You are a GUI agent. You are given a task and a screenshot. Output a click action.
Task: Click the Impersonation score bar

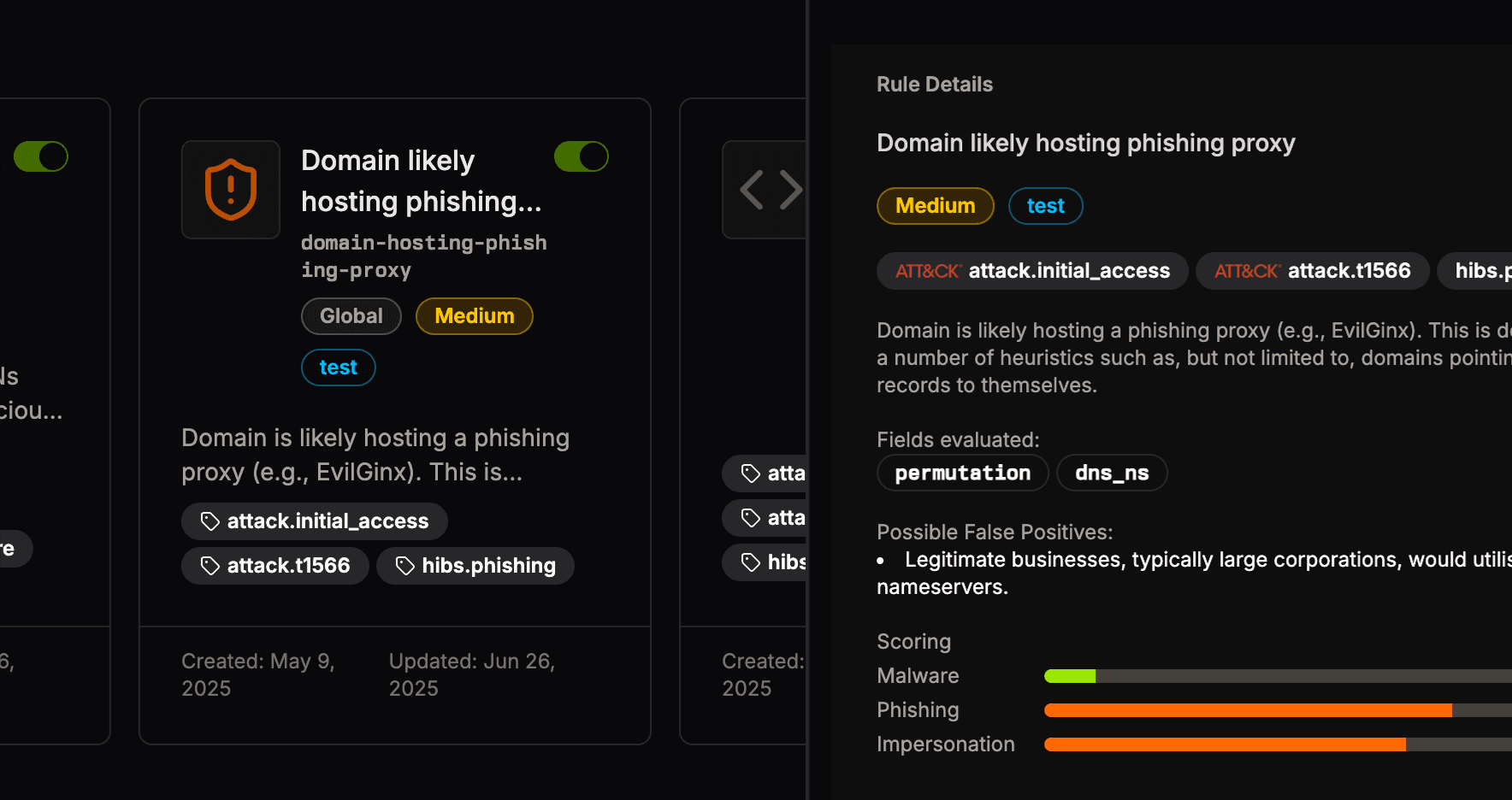click(1274, 744)
